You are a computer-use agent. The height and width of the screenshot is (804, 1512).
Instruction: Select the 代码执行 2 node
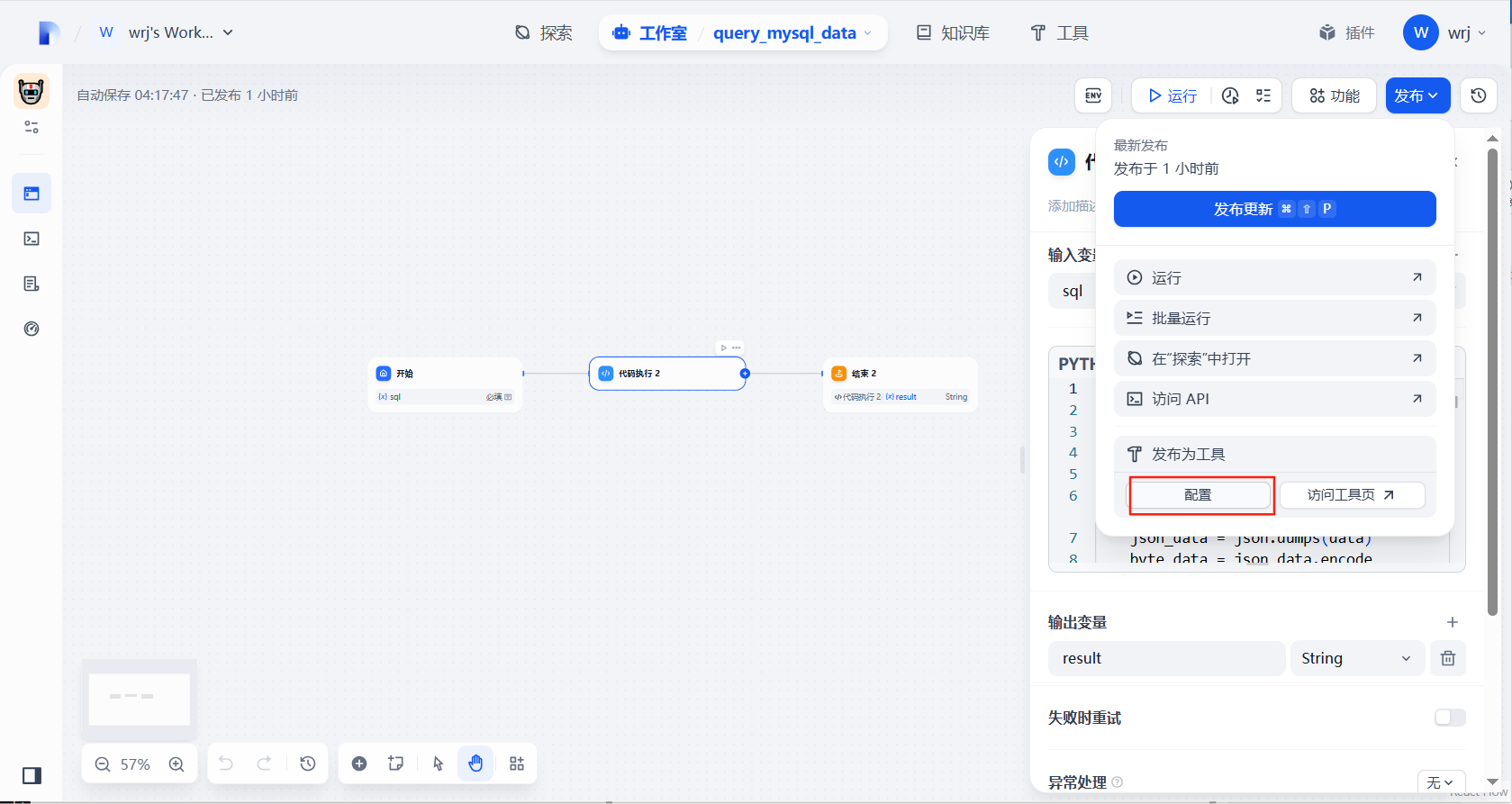[667, 374]
